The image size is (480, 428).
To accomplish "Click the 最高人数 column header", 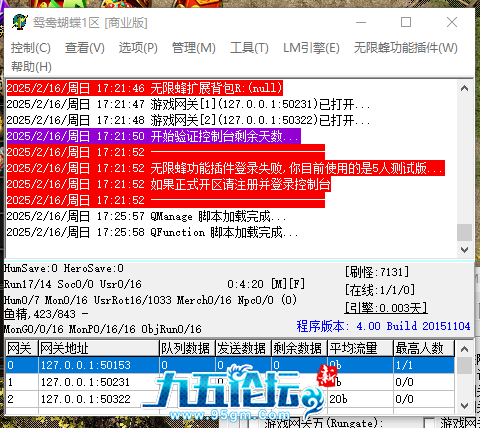I will tap(424, 349).
